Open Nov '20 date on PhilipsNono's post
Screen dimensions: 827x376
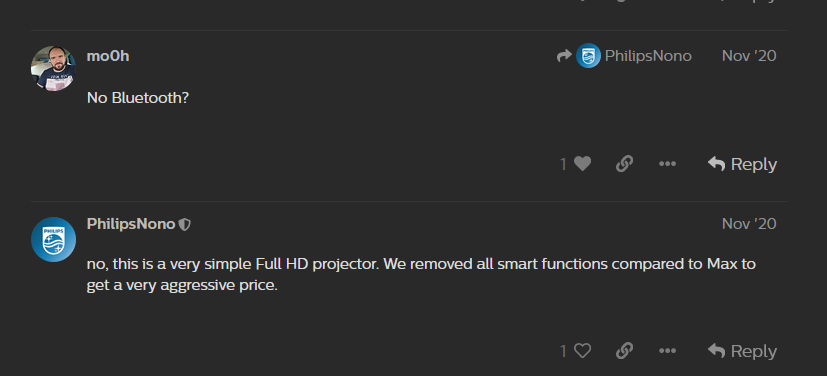(749, 224)
